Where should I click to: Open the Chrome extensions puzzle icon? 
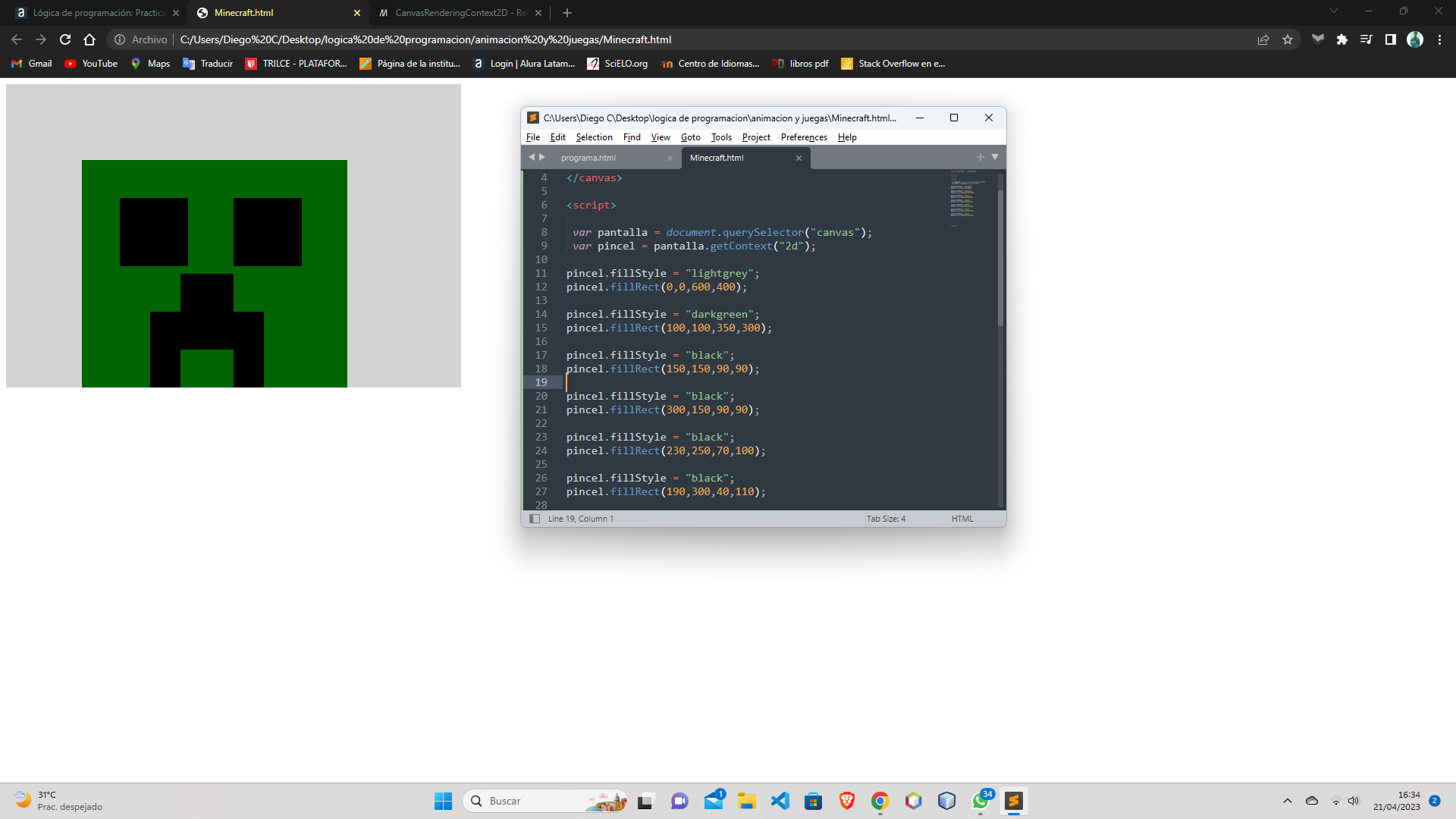click(1342, 39)
